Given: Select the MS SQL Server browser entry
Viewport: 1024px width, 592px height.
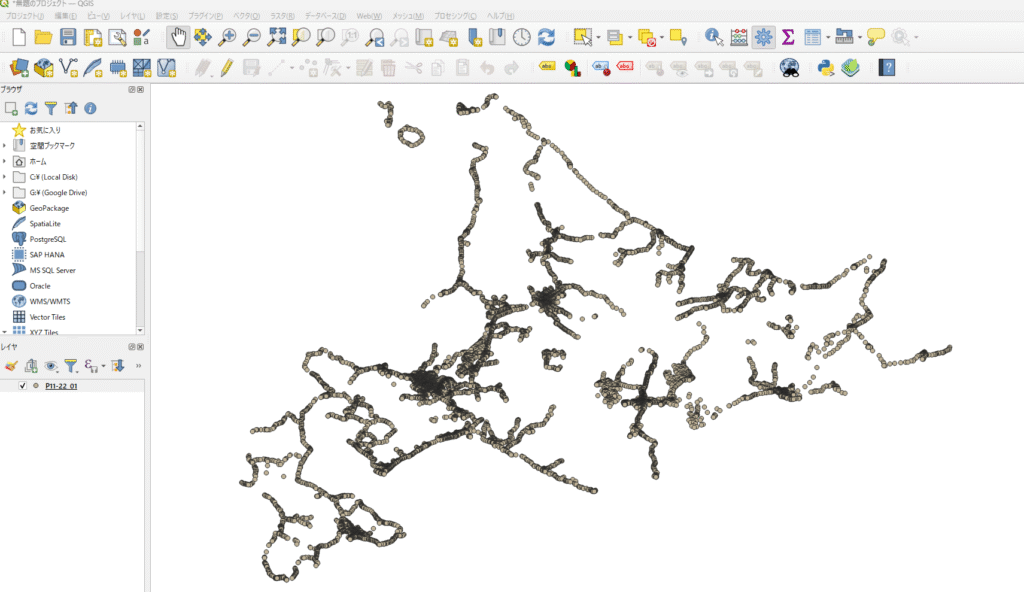Looking at the screenshot, I should pyautogui.click(x=52, y=270).
